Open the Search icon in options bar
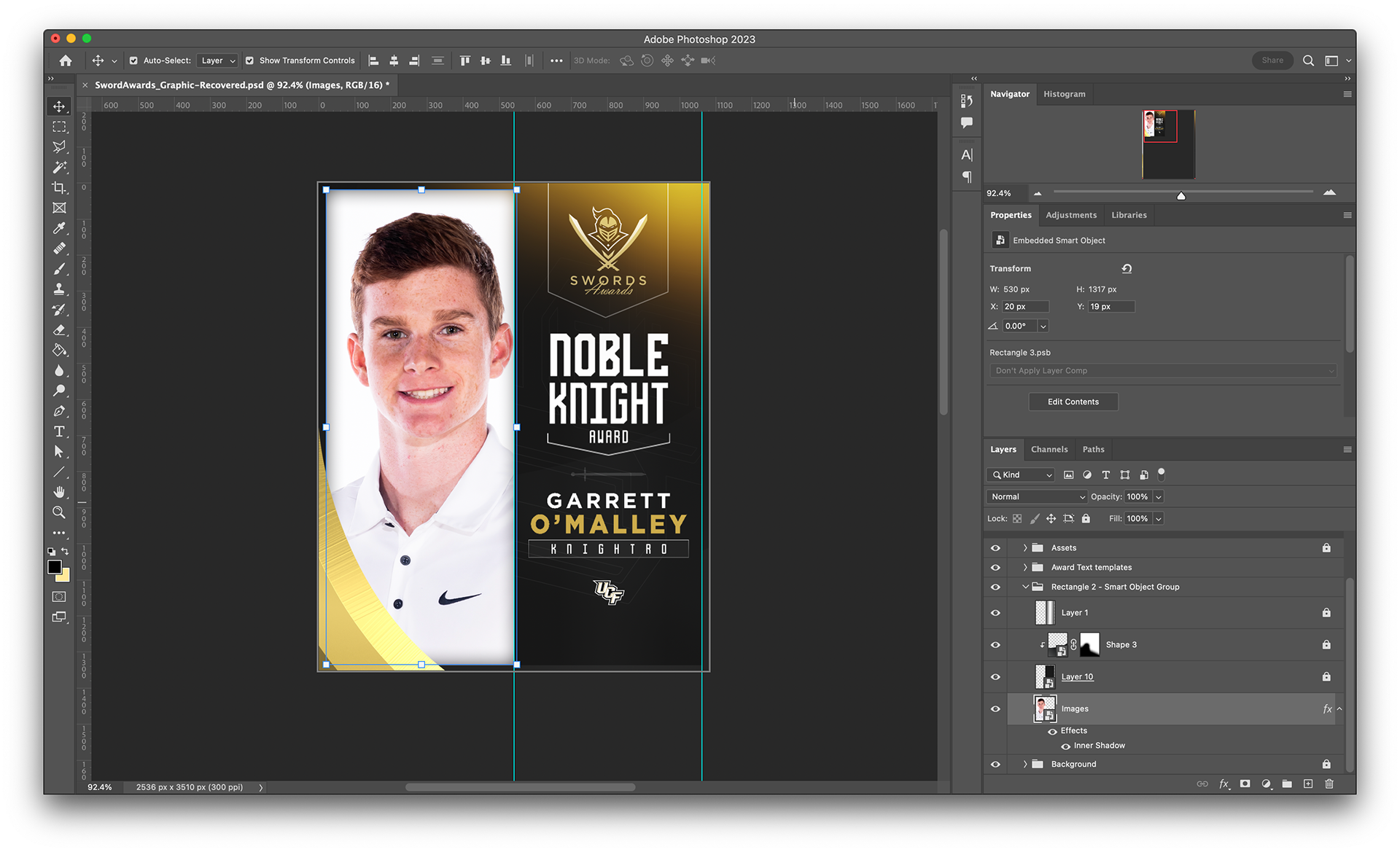The height and width of the screenshot is (852, 1400). [1308, 60]
